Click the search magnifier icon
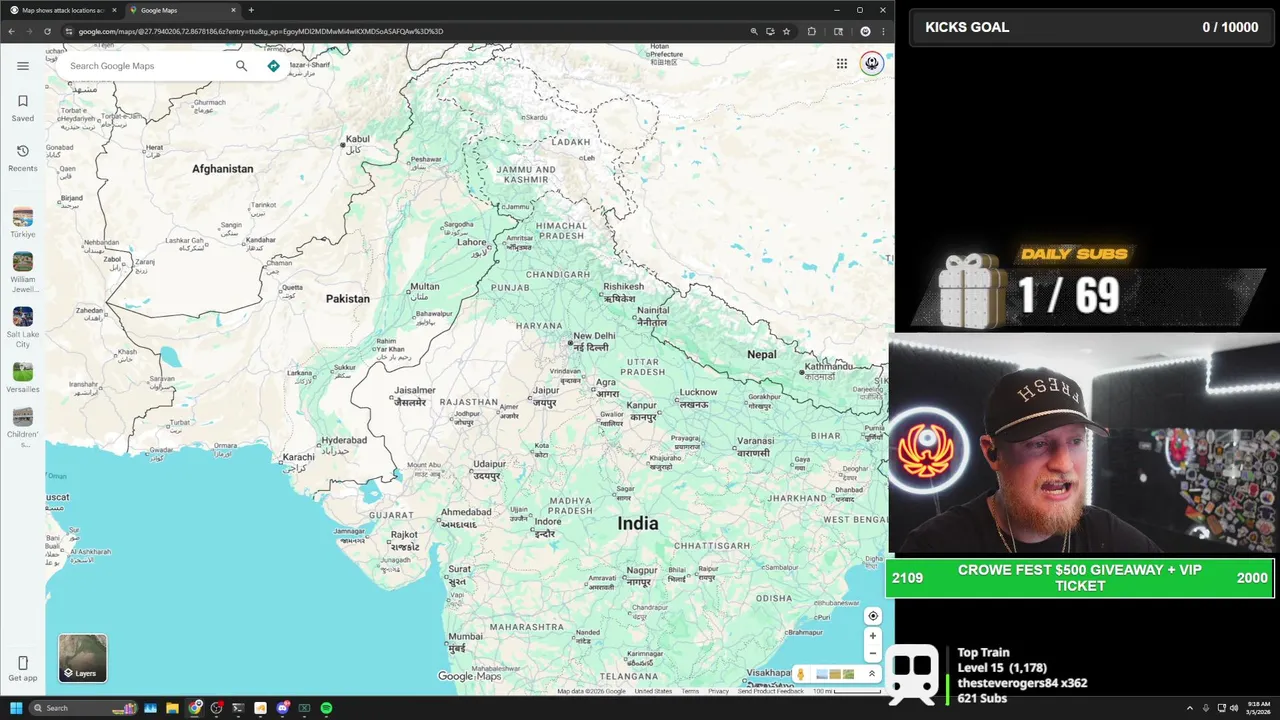This screenshot has width=1280, height=720. click(241, 66)
